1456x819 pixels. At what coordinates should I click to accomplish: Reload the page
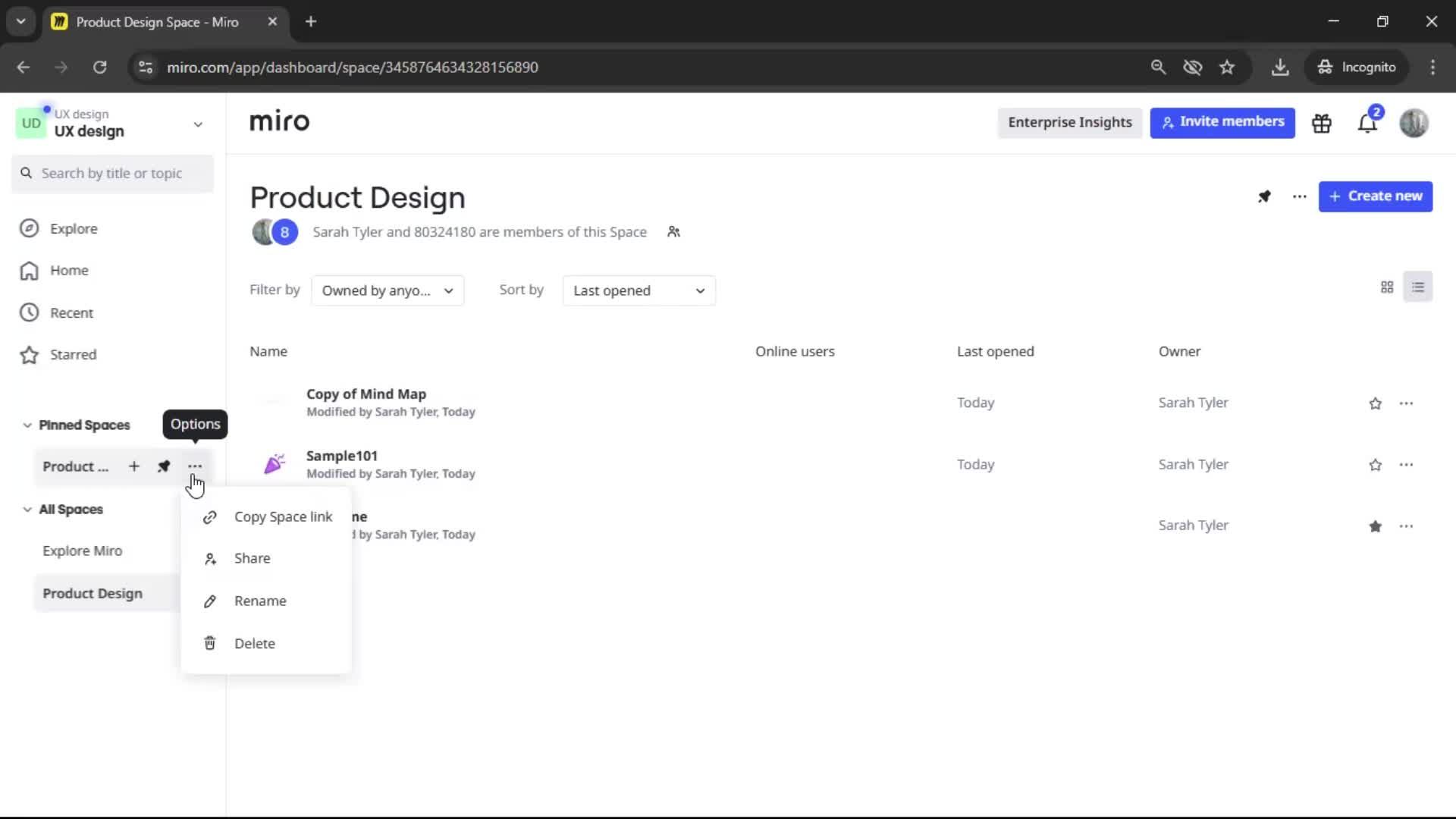[x=100, y=67]
